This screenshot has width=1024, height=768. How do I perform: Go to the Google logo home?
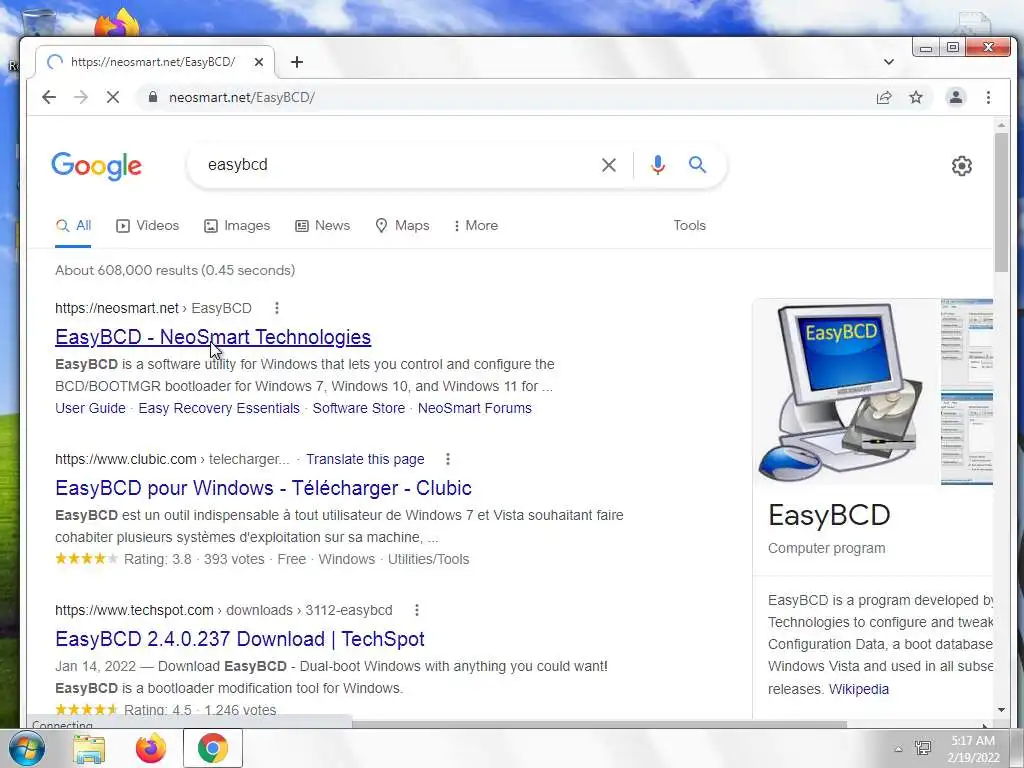[97, 166]
